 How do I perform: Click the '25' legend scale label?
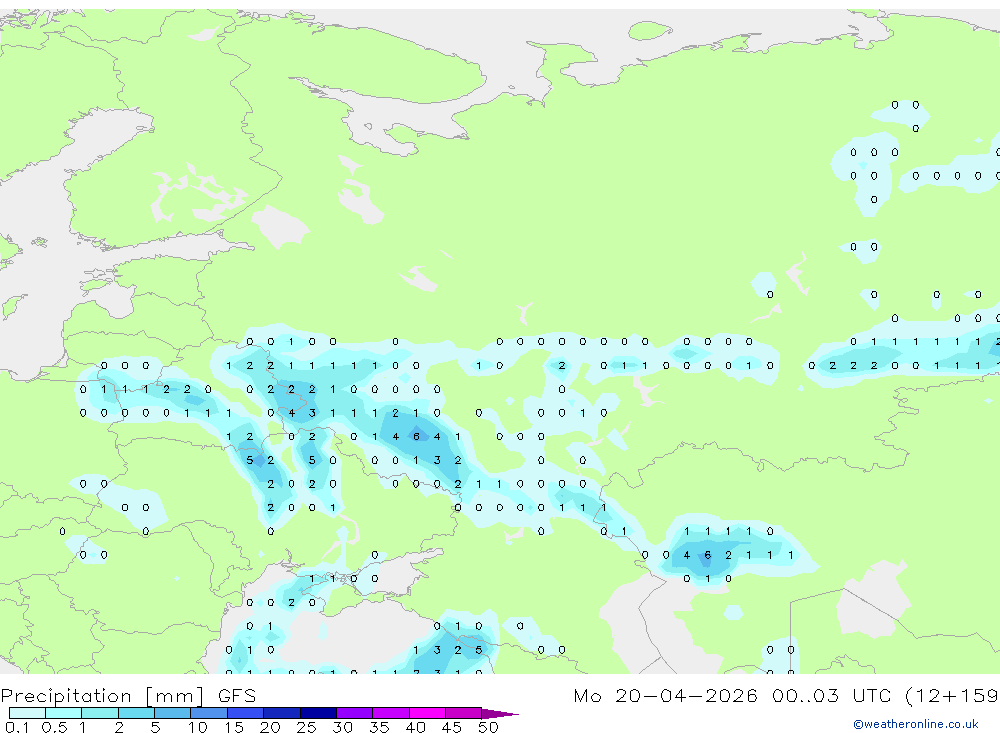click(306, 727)
